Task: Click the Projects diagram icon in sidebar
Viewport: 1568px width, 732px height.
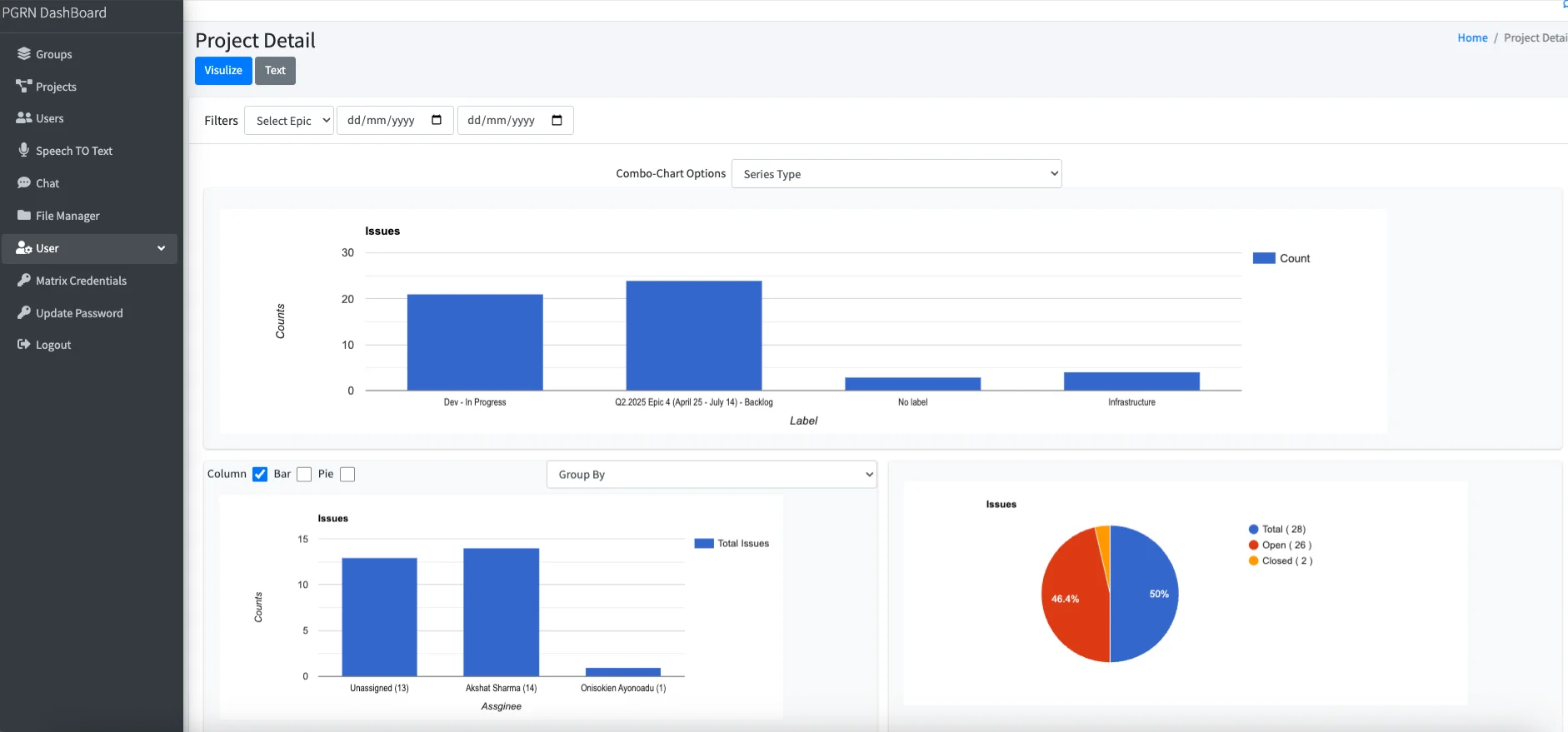Action: pyautogui.click(x=24, y=87)
